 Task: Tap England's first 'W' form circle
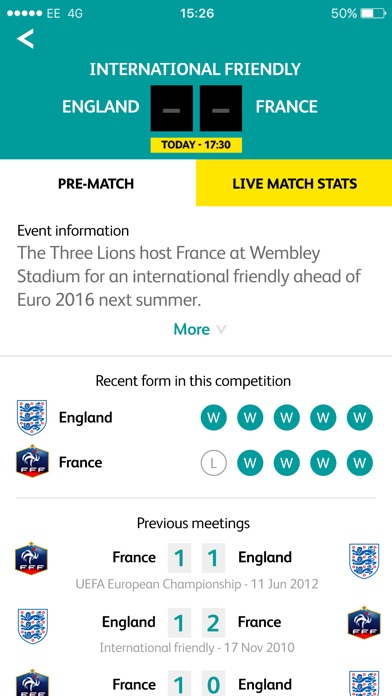pyautogui.click(x=214, y=418)
